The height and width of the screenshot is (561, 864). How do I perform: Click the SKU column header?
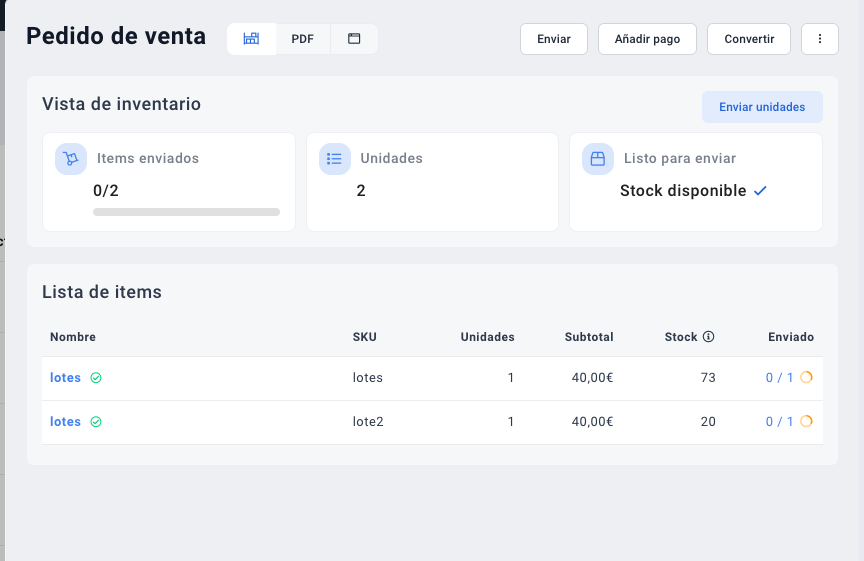365,337
